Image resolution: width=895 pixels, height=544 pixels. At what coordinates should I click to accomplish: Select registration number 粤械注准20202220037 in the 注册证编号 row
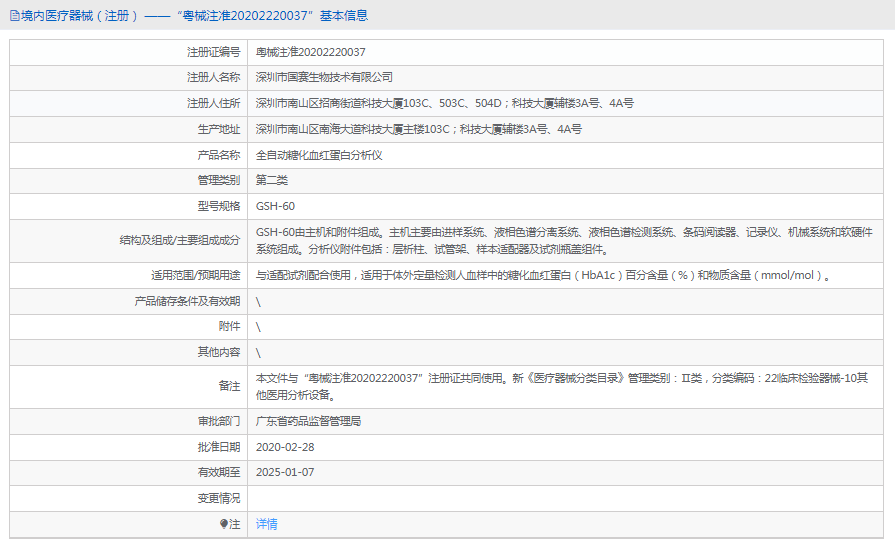coord(311,52)
